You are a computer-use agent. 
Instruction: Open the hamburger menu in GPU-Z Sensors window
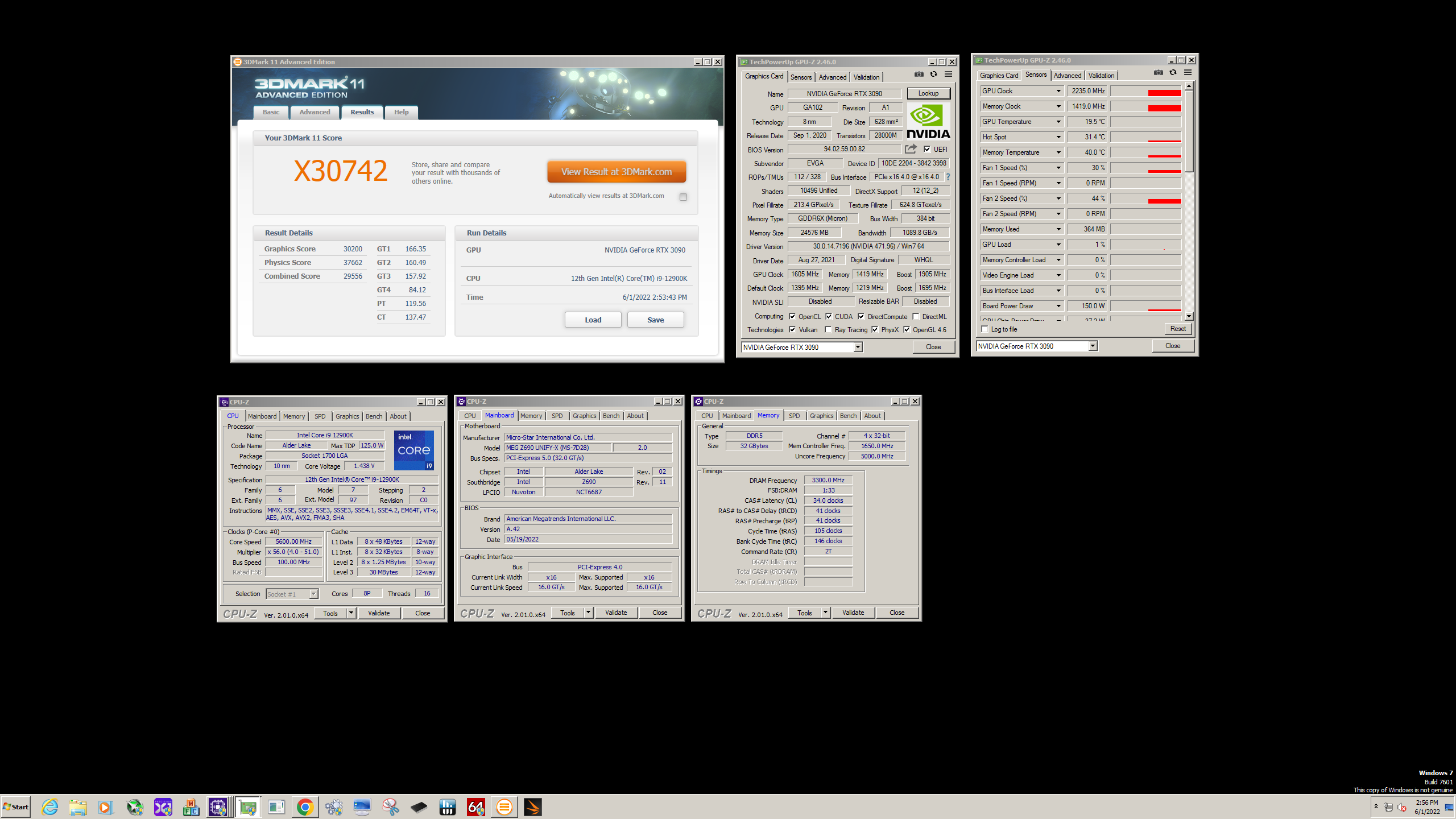[1188, 73]
